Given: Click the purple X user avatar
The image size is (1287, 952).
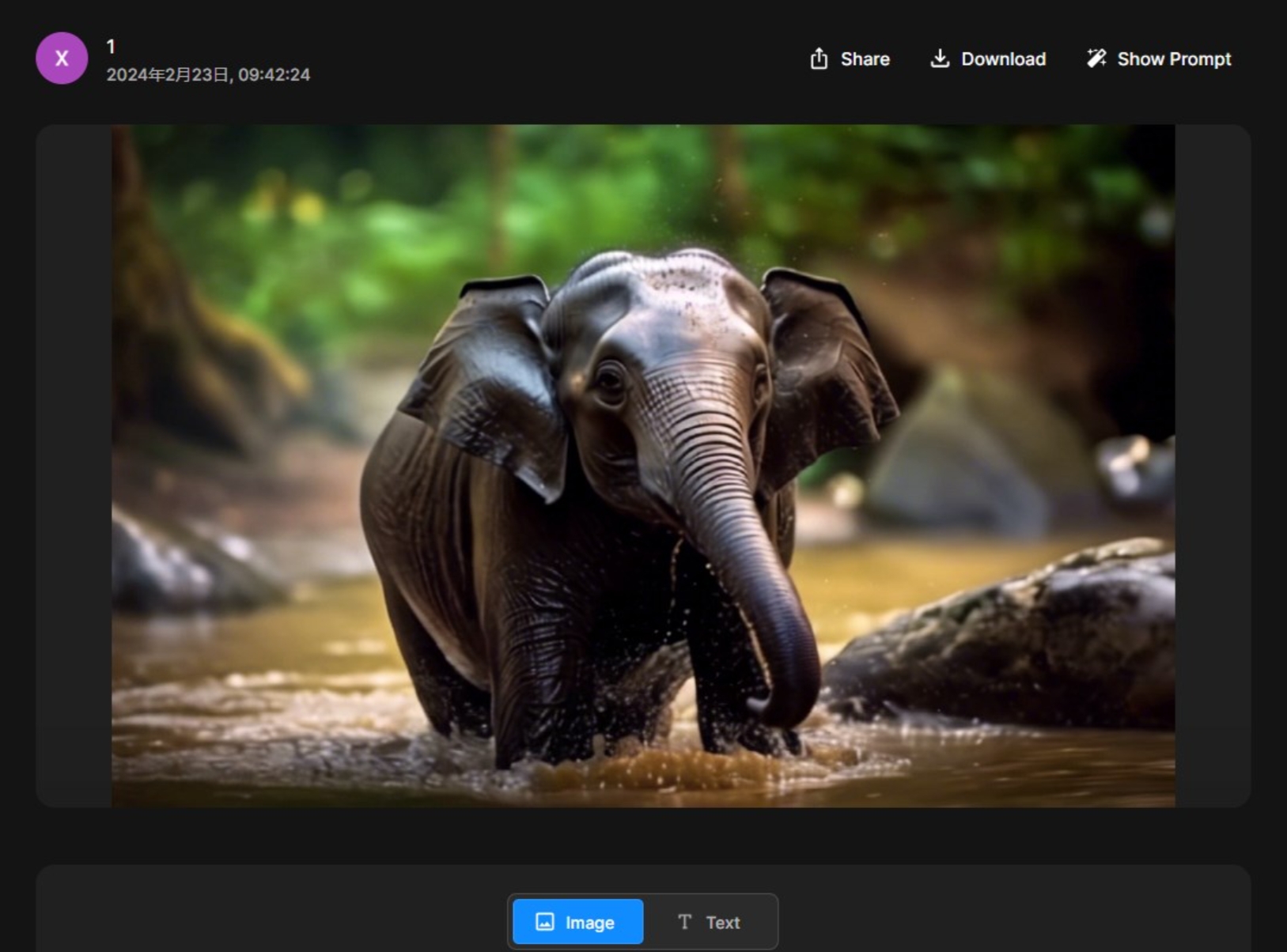Looking at the screenshot, I should 61,59.
